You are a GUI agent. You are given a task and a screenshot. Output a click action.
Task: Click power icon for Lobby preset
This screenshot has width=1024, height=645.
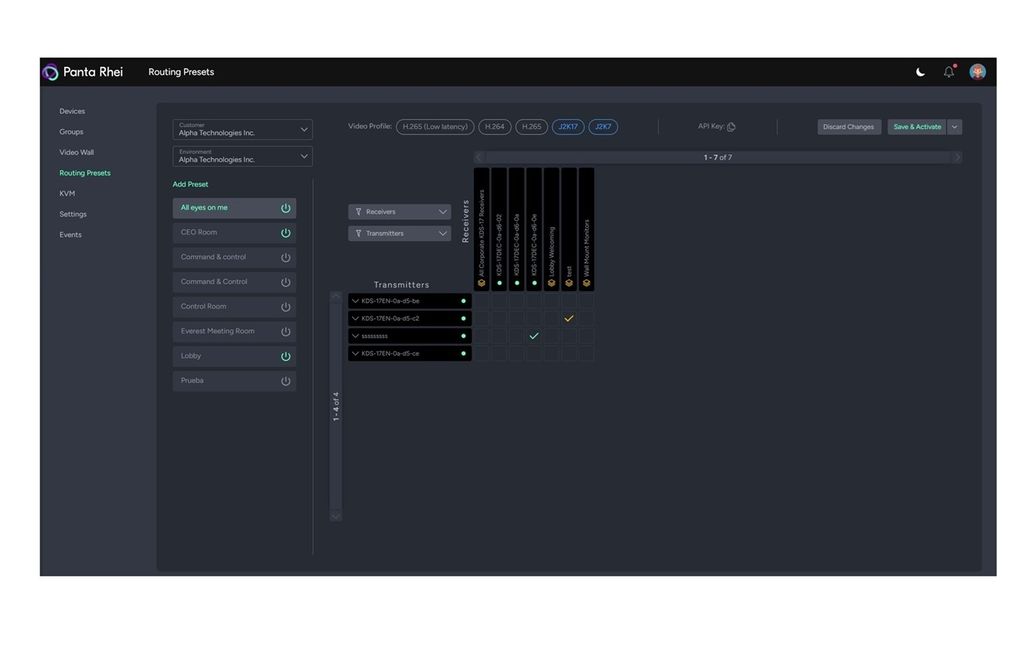coord(286,357)
